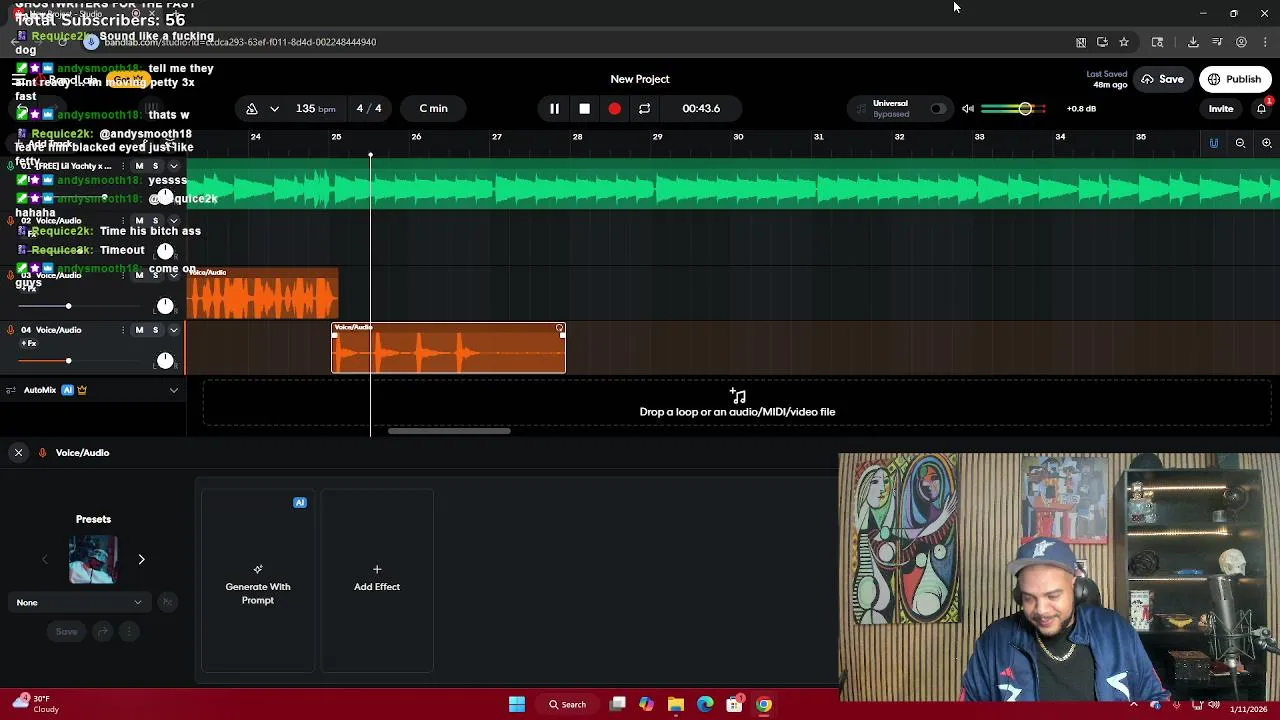
Task: Click the taskbar Search box
Action: click(567, 704)
